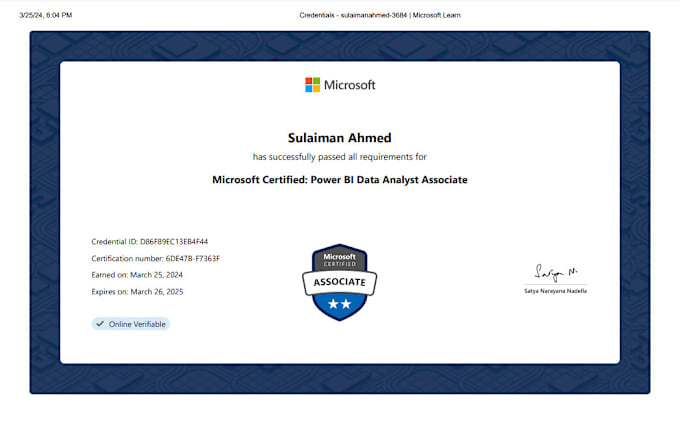Click the Microsoft wordmark text
Viewport: 680px width, 425px height.
coord(350,85)
